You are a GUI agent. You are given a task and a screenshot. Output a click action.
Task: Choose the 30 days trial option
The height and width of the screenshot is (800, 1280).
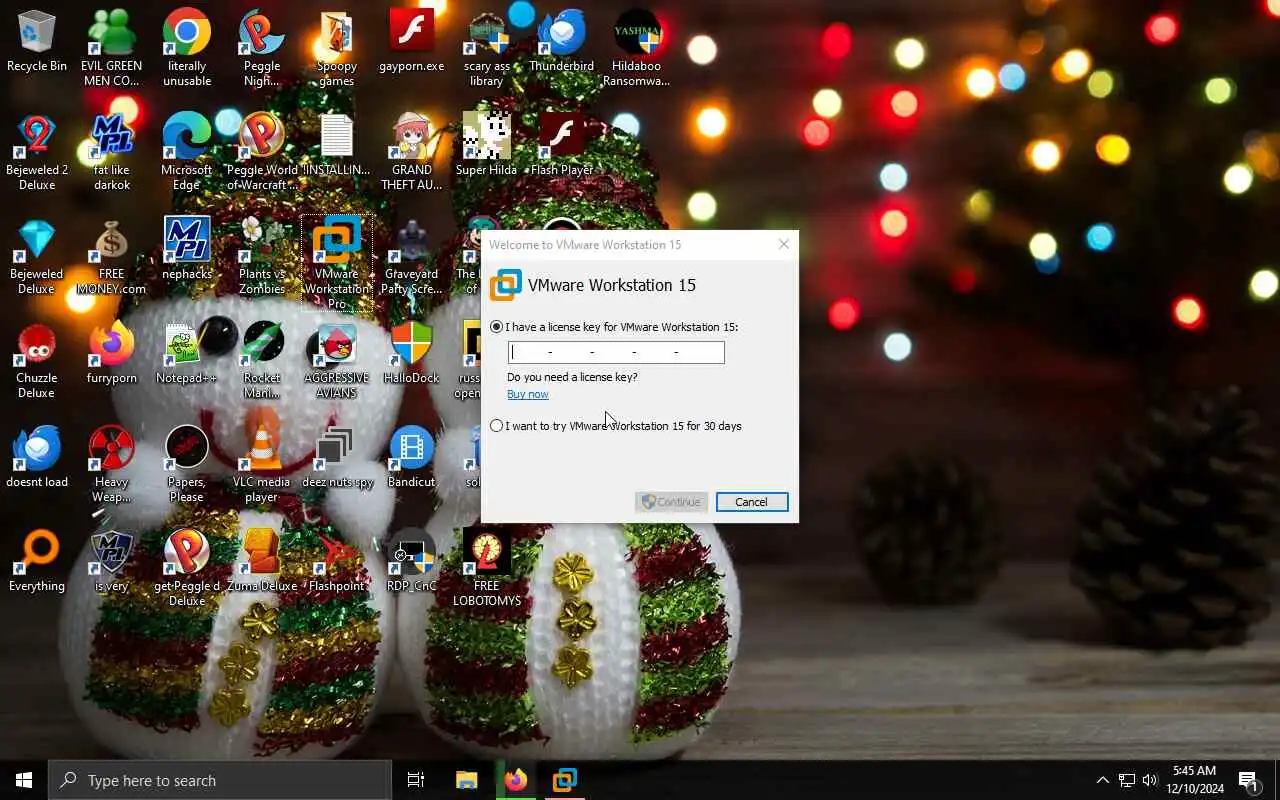pos(616,426)
